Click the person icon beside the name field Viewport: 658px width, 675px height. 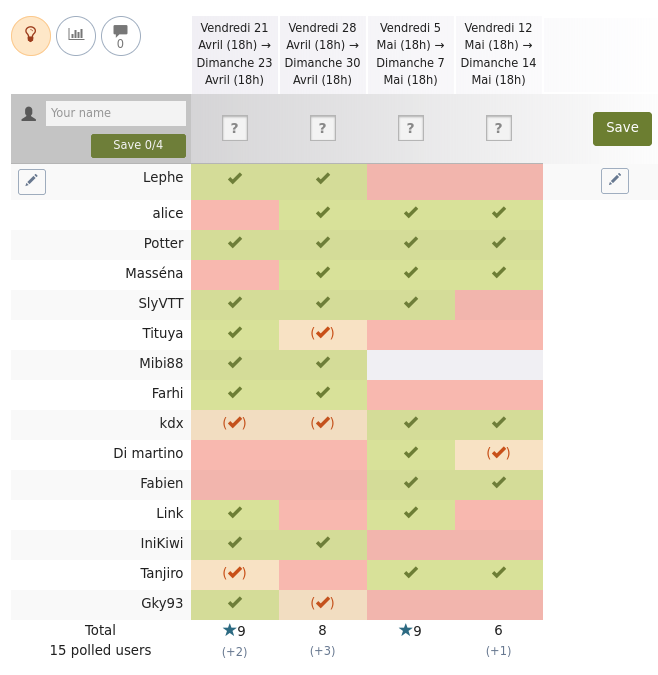[x=29, y=114]
